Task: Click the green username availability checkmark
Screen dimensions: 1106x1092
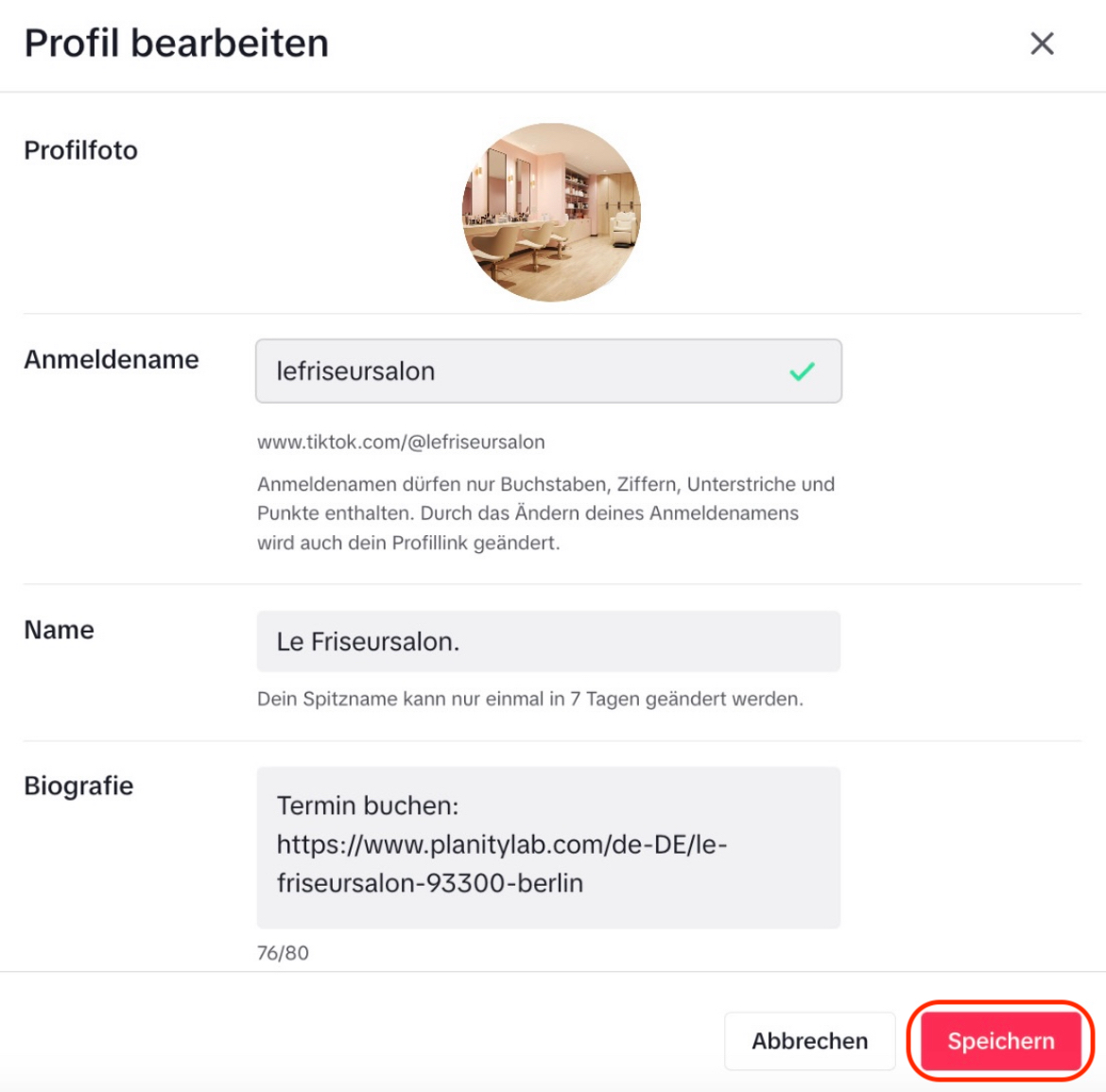Action: [x=802, y=372]
